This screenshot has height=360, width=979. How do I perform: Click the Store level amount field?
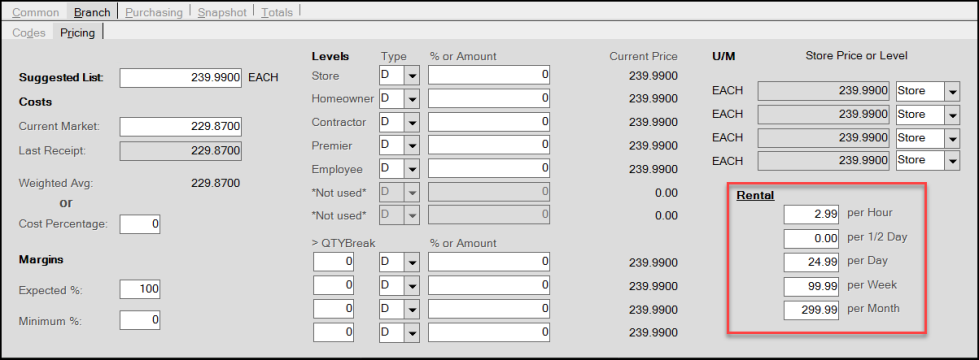point(489,75)
